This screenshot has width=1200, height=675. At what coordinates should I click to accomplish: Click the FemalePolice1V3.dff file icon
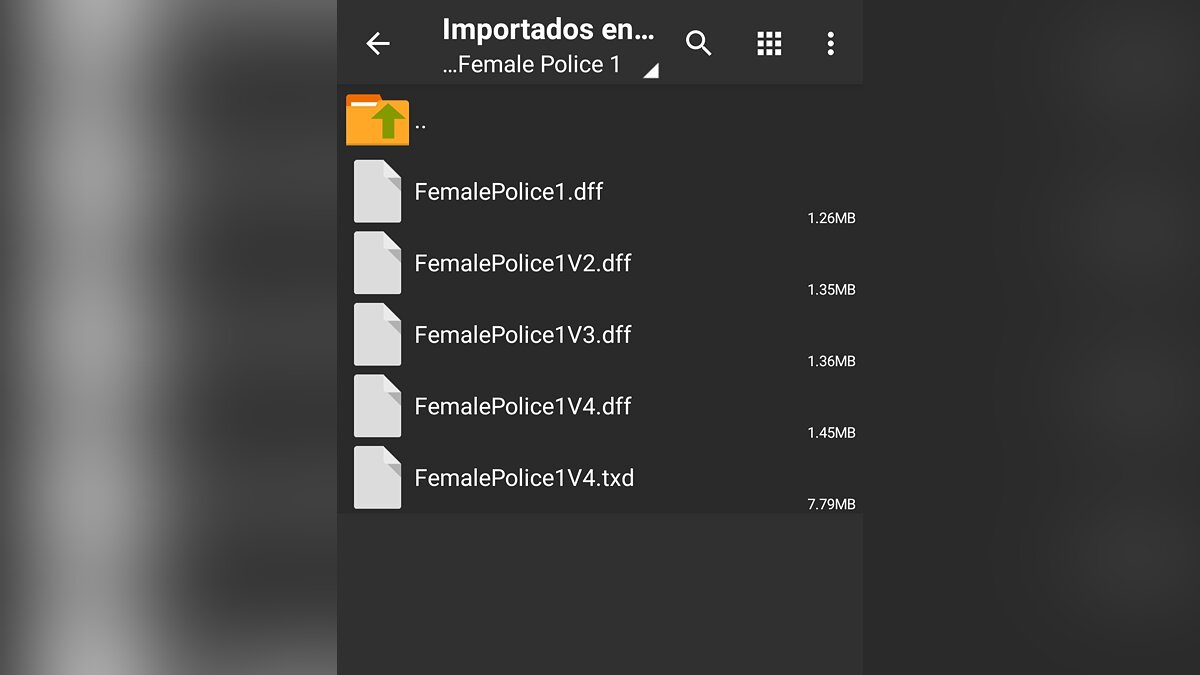pos(378,334)
